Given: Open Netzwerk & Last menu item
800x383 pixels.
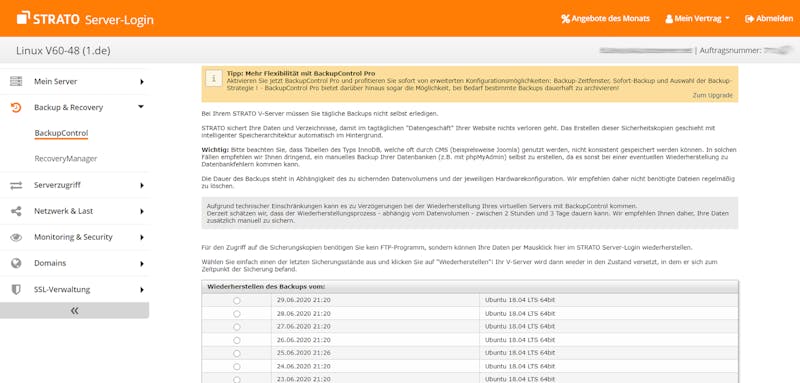Looking at the screenshot, I should tap(63, 211).
